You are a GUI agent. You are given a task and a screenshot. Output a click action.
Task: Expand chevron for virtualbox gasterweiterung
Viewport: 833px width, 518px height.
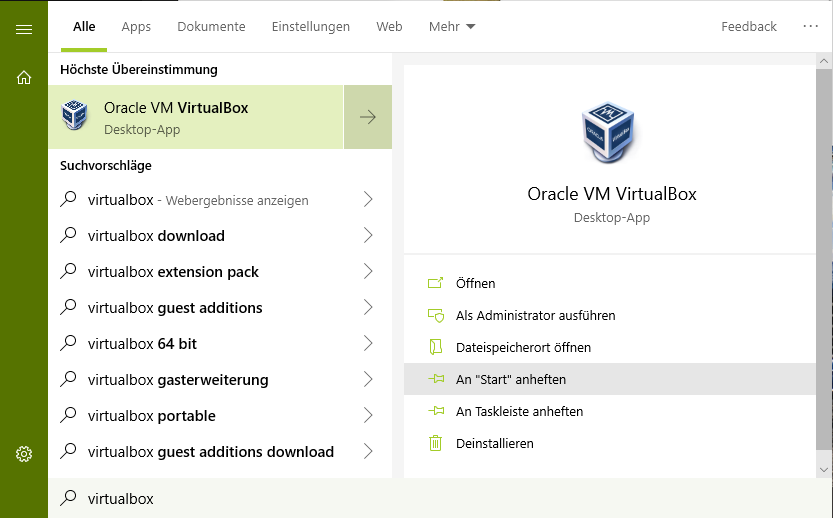pyautogui.click(x=368, y=379)
